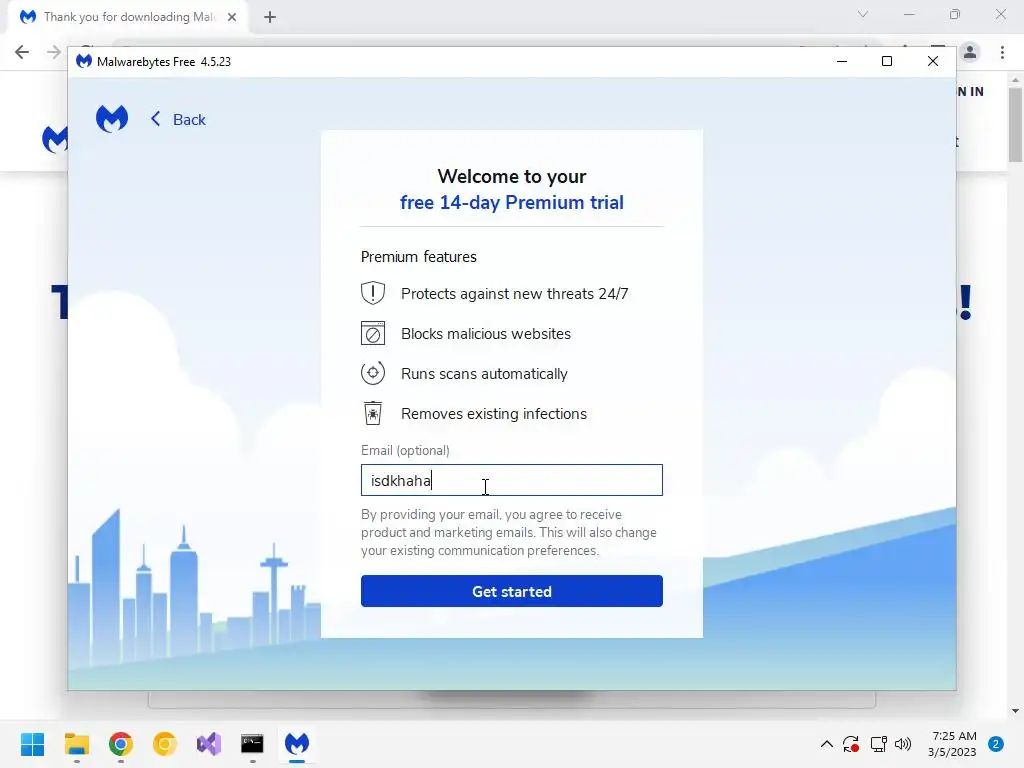Open the network status tray icon
The image size is (1024, 768).
click(x=878, y=744)
